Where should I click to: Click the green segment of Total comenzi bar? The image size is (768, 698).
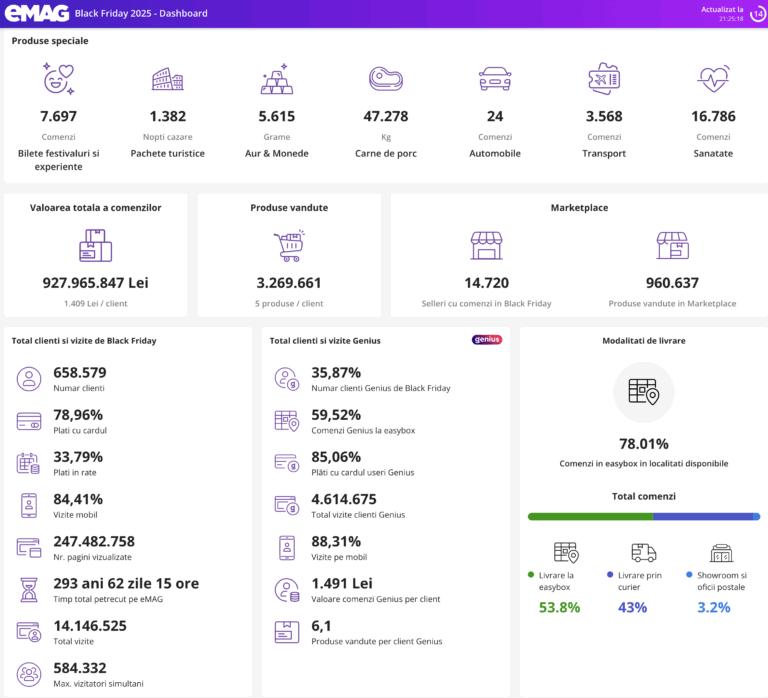click(590, 517)
